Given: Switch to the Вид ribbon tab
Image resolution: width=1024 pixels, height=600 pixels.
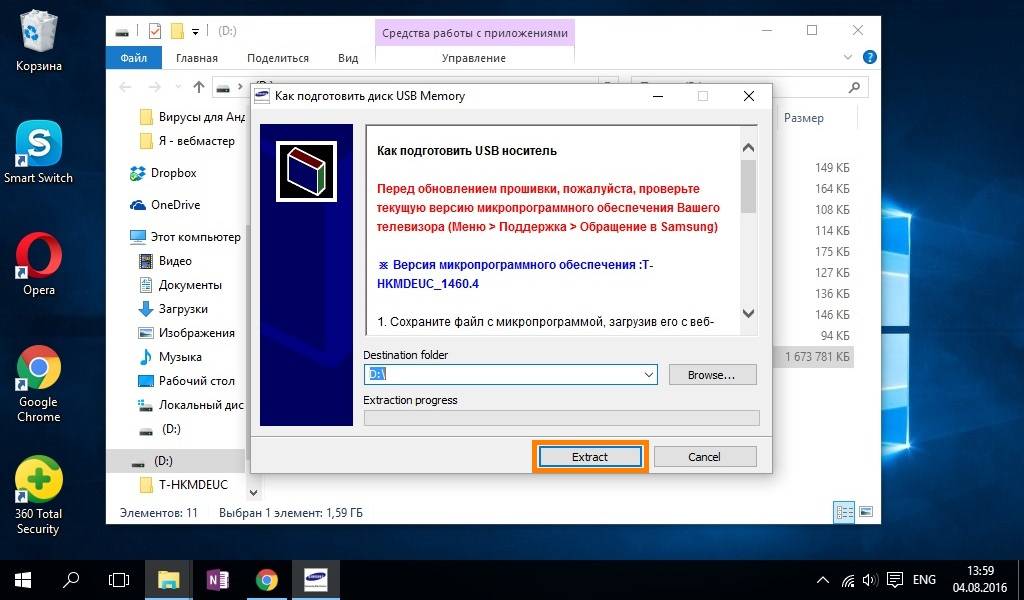Looking at the screenshot, I should point(348,58).
